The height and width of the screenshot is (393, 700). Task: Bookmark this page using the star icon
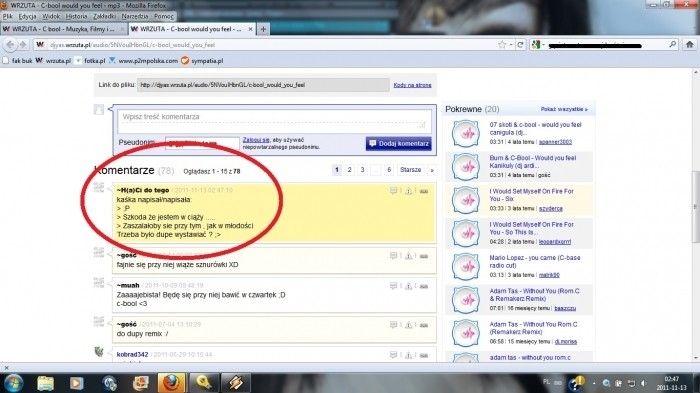click(502, 45)
